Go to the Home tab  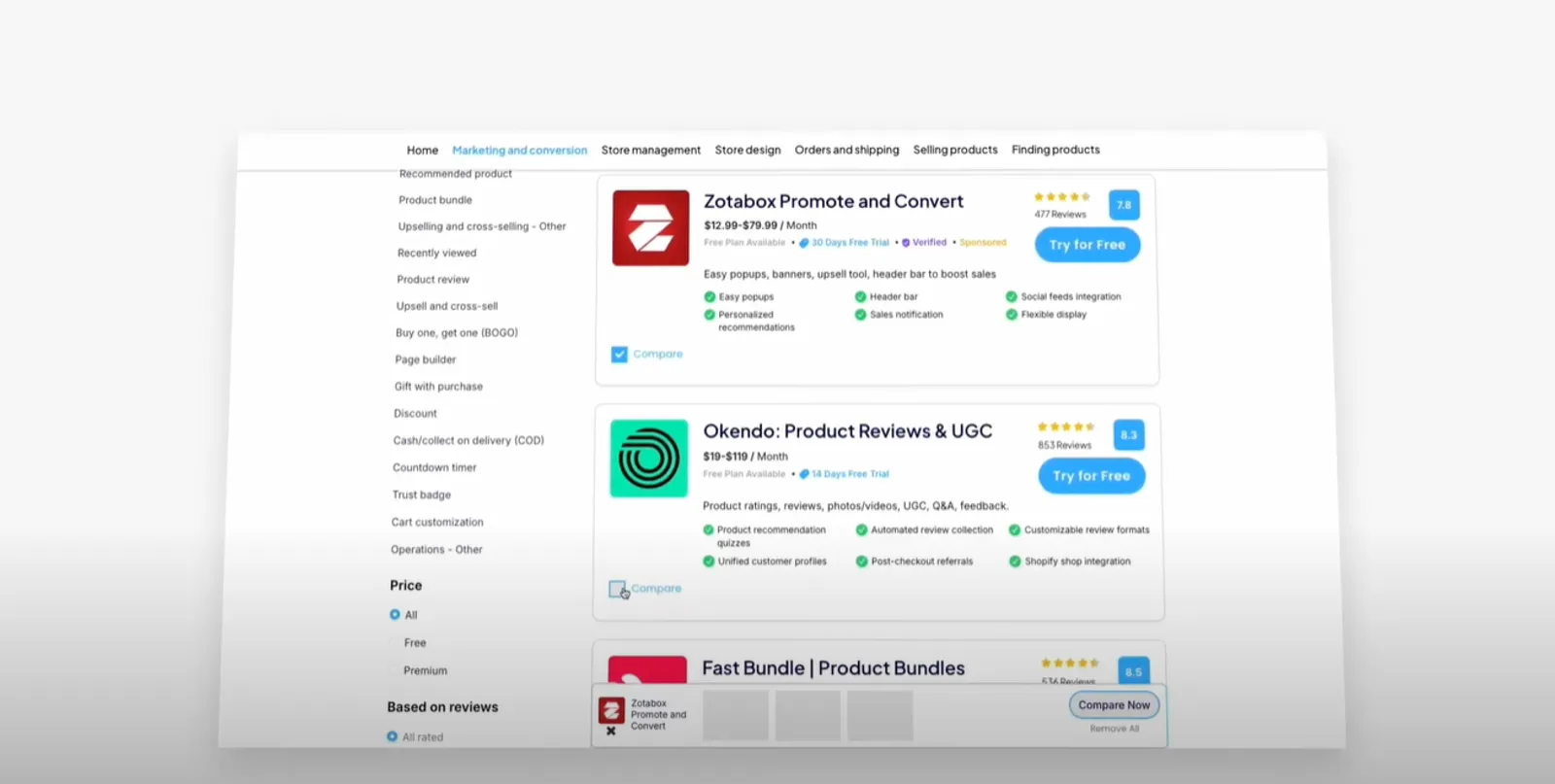coord(422,151)
